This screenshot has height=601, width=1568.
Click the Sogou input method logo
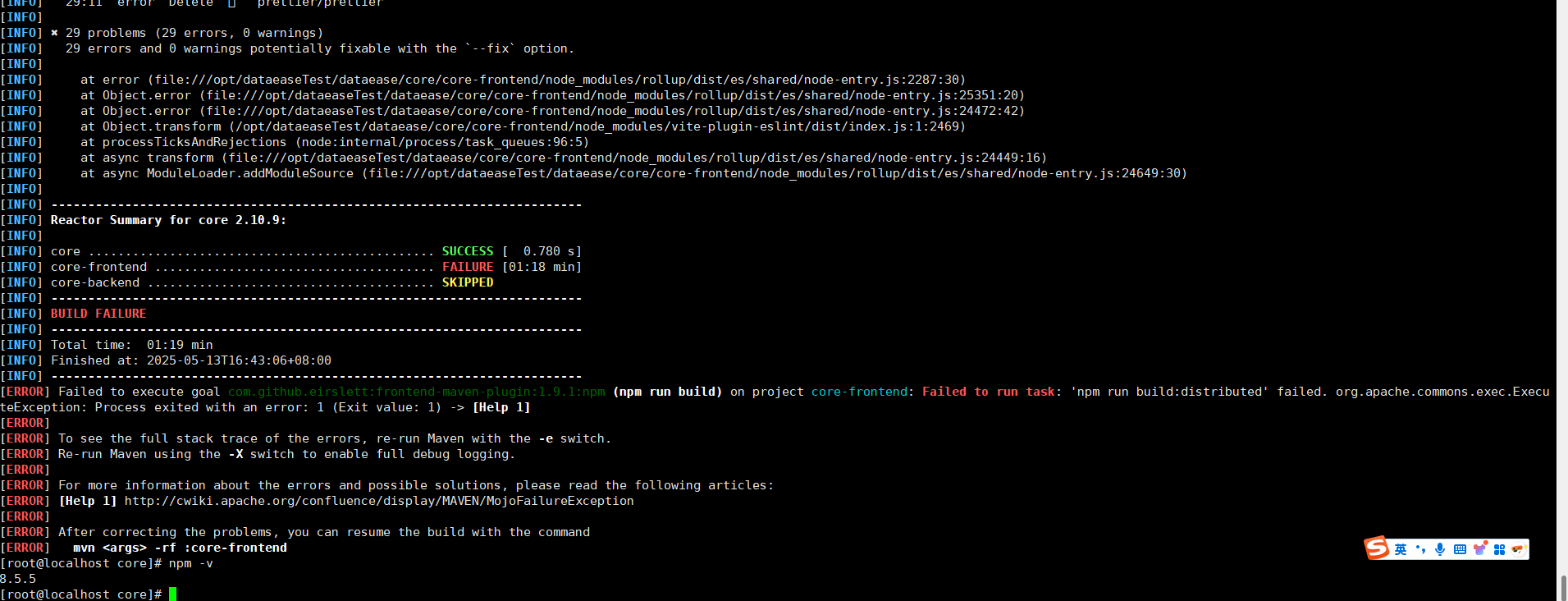(x=1377, y=548)
